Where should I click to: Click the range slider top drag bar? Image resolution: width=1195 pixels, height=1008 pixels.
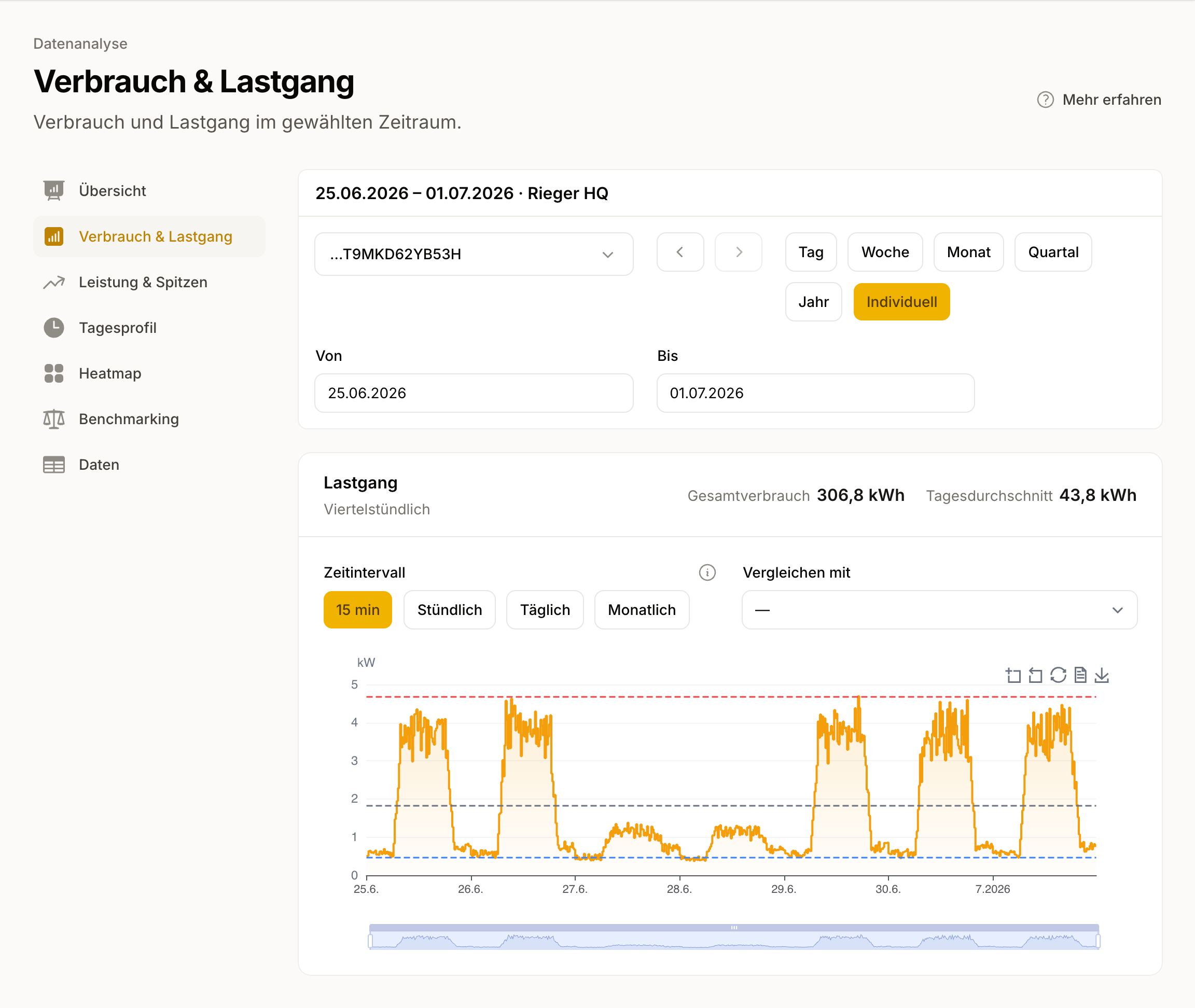click(x=734, y=928)
